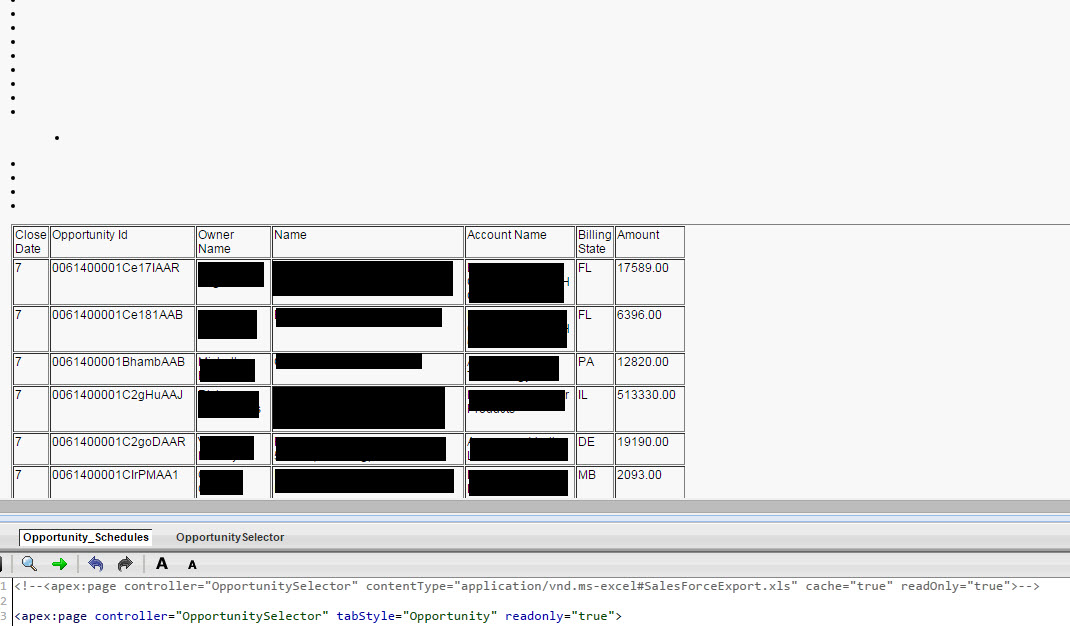Select opportunity id 0061400001Ce17IAAR
Viewport: 1070px width, 626px height.
pos(116,268)
